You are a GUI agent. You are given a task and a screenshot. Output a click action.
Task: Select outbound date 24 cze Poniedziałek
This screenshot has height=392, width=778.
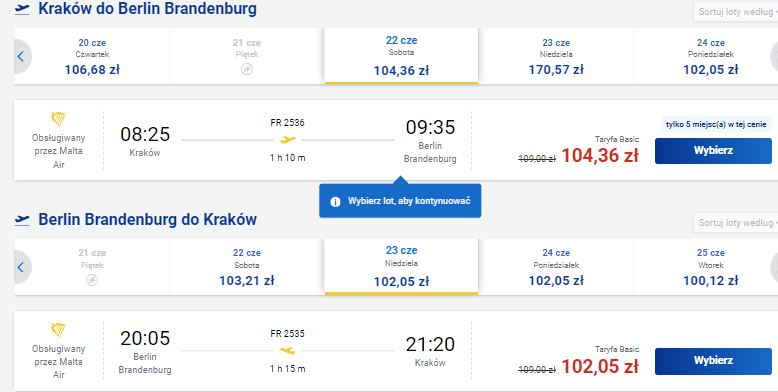click(x=710, y=56)
